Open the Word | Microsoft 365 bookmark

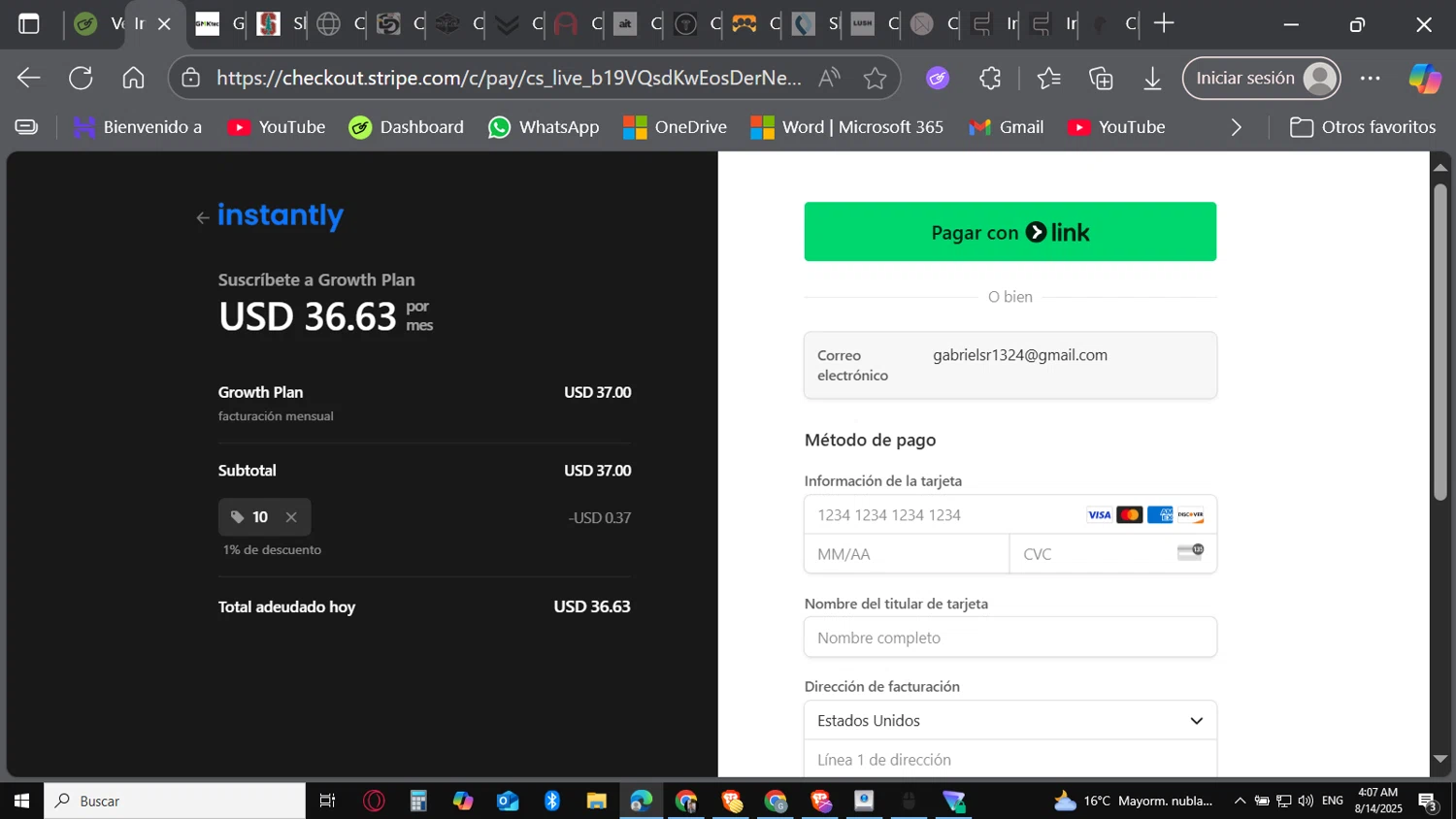(x=846, y=127)
